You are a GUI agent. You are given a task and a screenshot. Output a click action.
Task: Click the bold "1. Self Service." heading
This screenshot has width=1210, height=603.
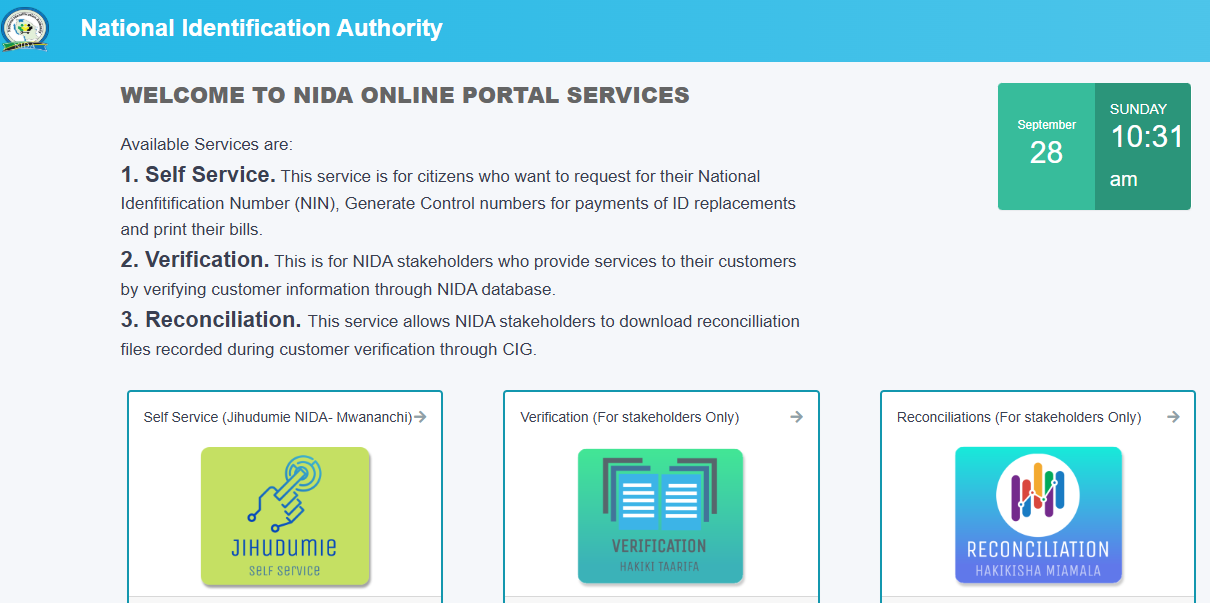coord(198,175)
